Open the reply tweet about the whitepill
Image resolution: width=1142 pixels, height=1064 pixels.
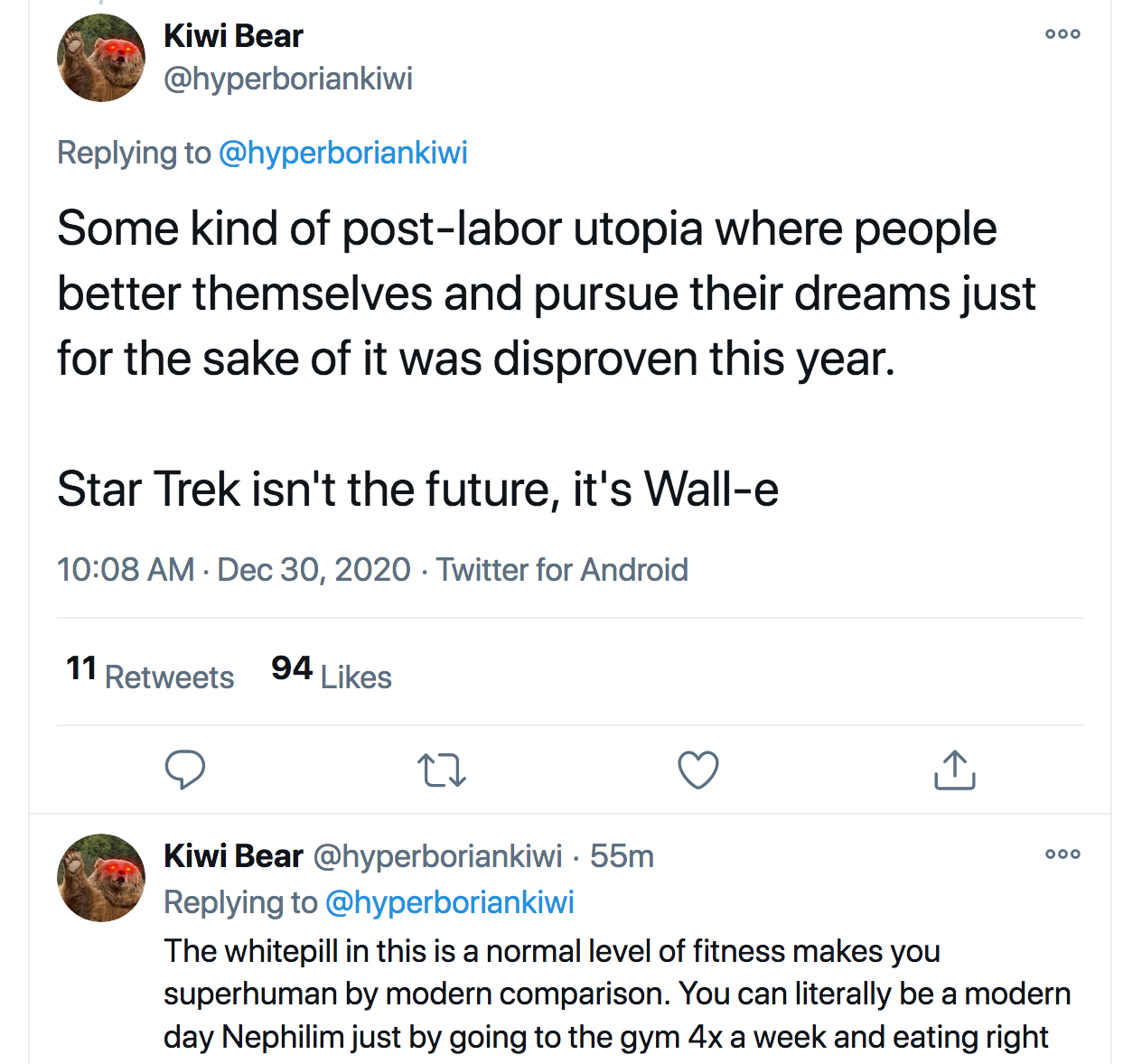[x=614, y=994]
